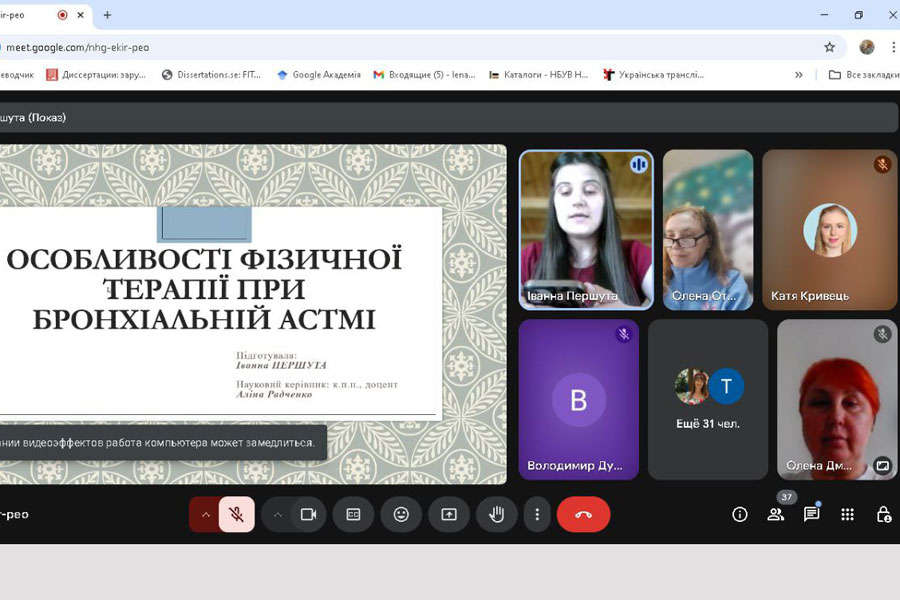Toggle the camera on or off
The image size is (900, 600).
pyautogui.click(x=308, y=514)
